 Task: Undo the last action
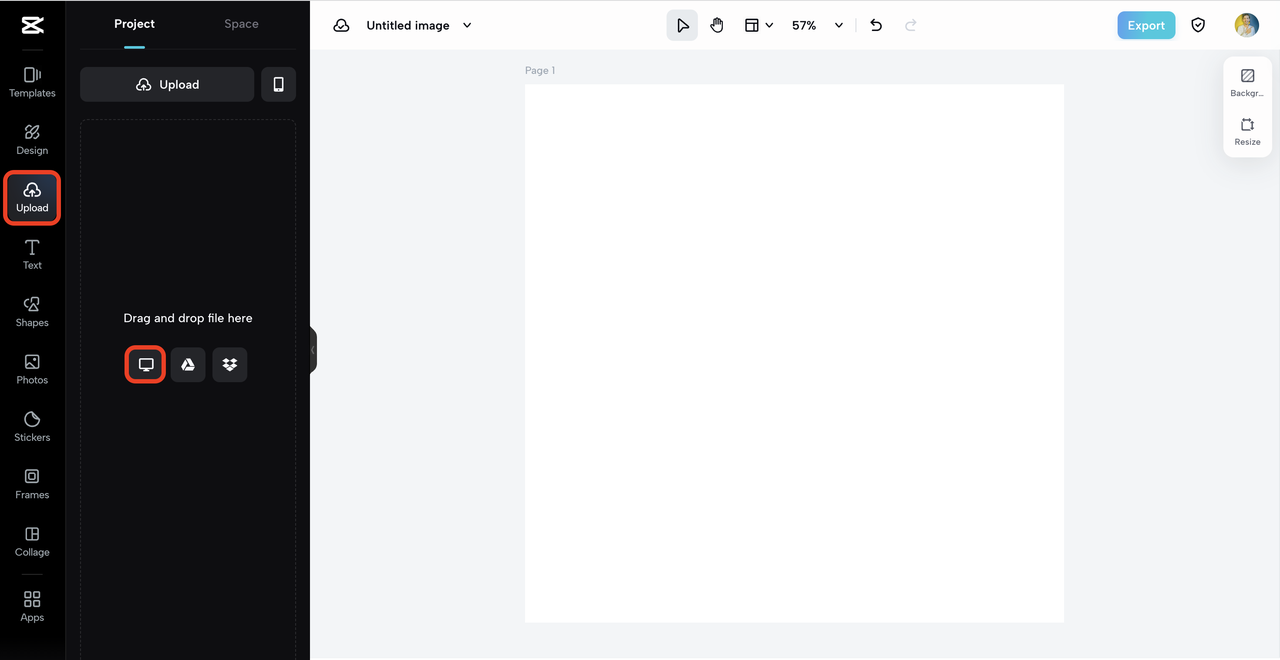pyautogui.click(x=876, y=25)
